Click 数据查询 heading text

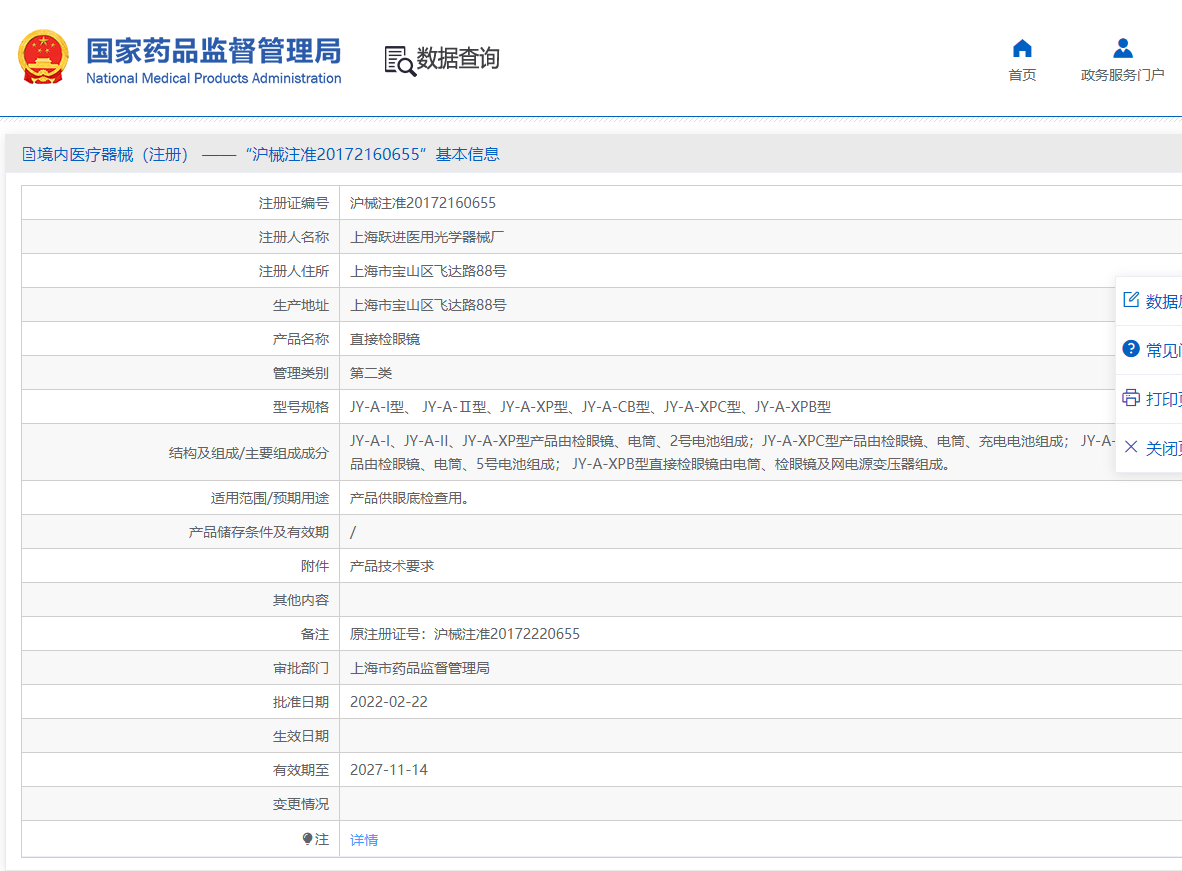[x=458, y=58]
